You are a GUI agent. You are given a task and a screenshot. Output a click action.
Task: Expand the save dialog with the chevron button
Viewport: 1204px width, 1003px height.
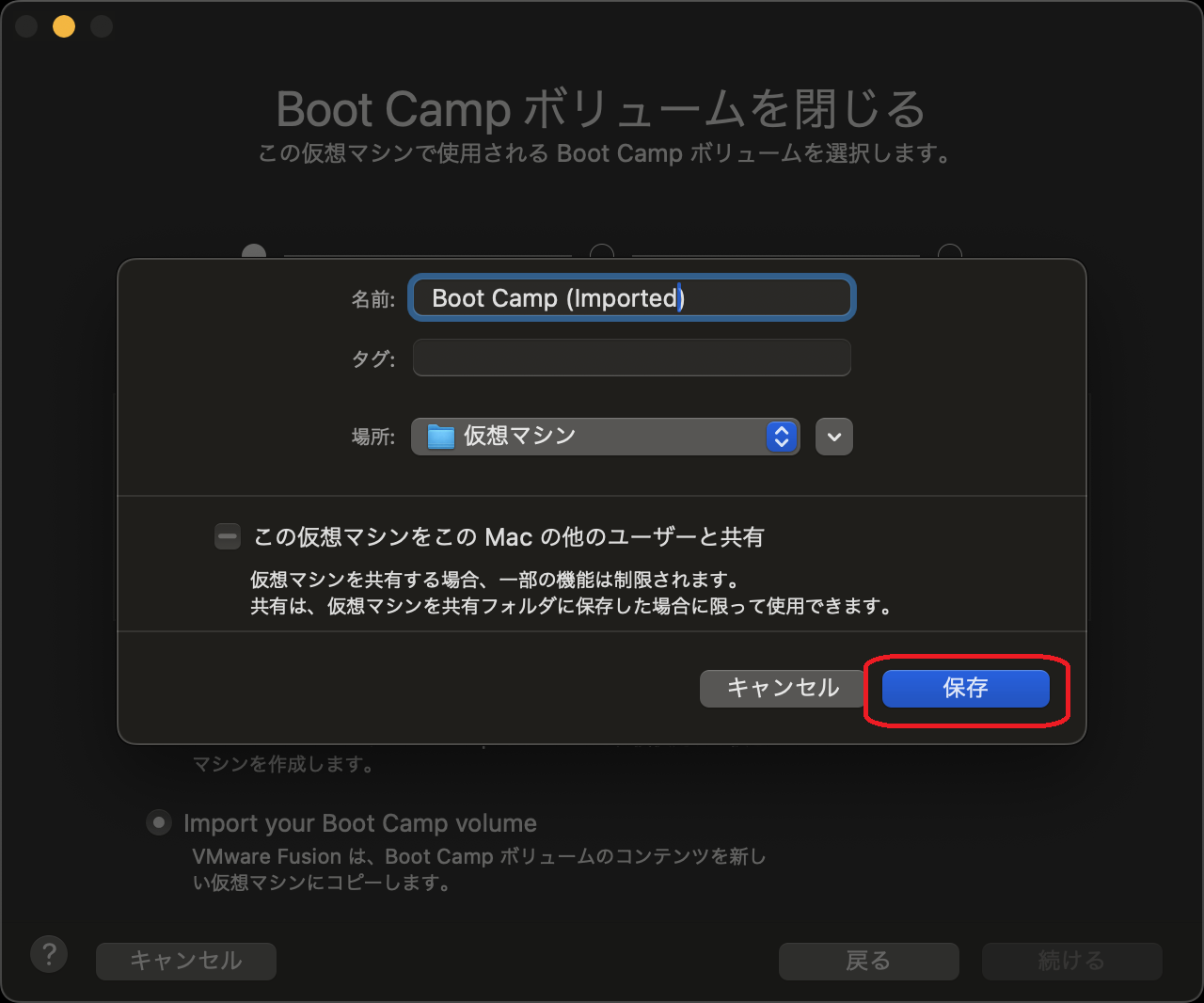[x=834, y=437]
